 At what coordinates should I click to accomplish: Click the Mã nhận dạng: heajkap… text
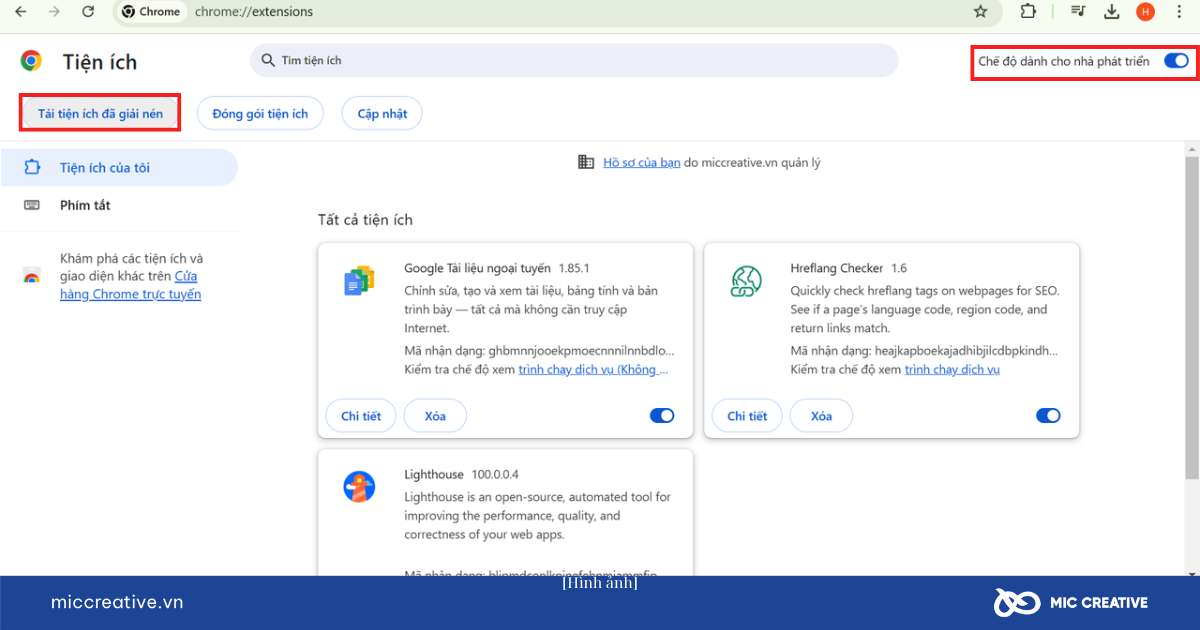click(x=924, y=351)
